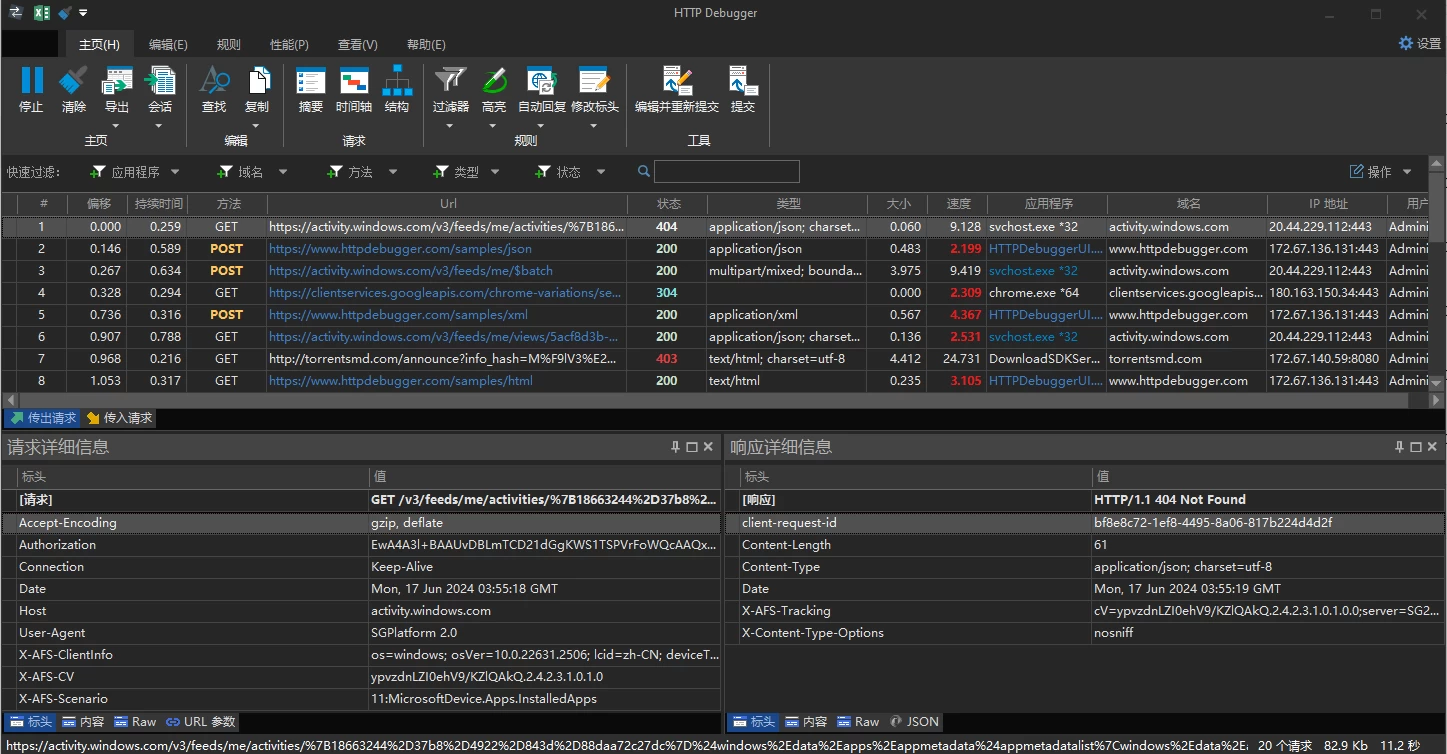
Task: Open the Structure diagram icon
Action: coord(397,82)
